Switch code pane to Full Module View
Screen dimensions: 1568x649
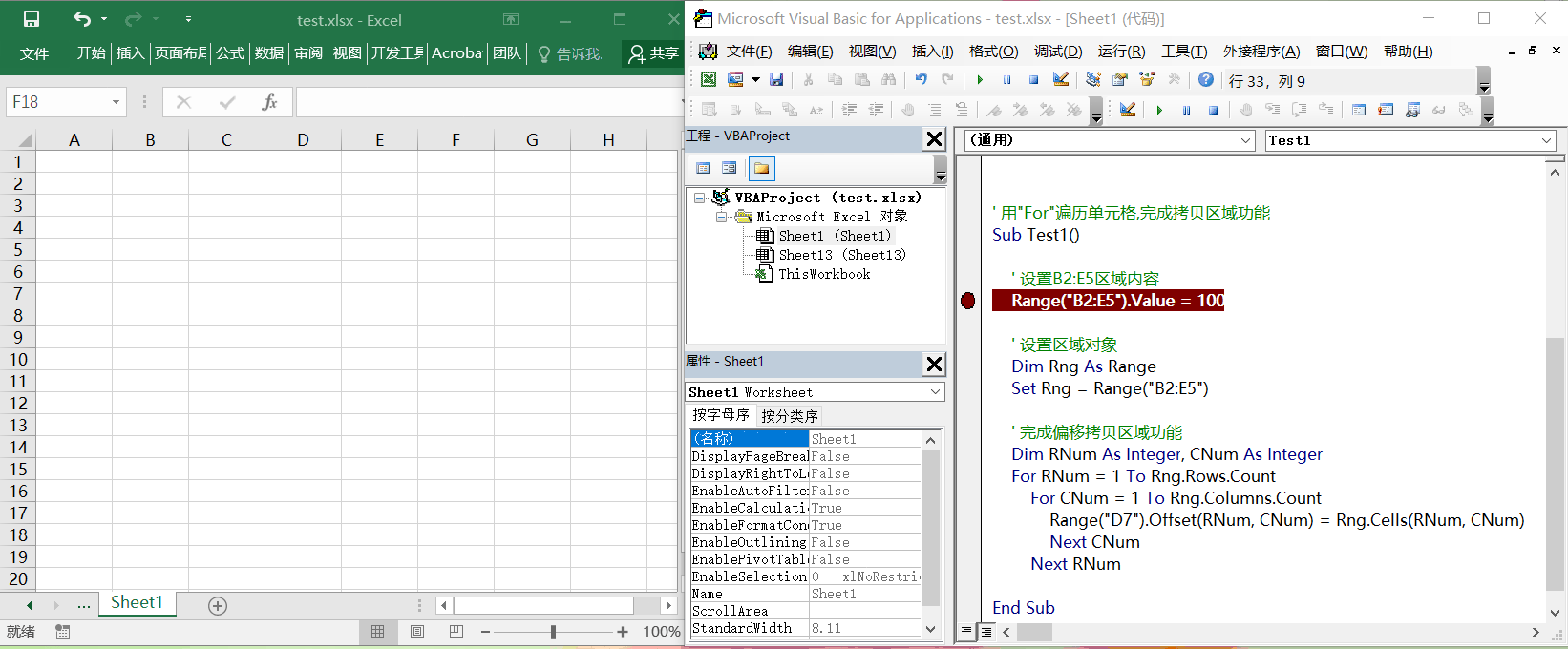tap(985, 632)
